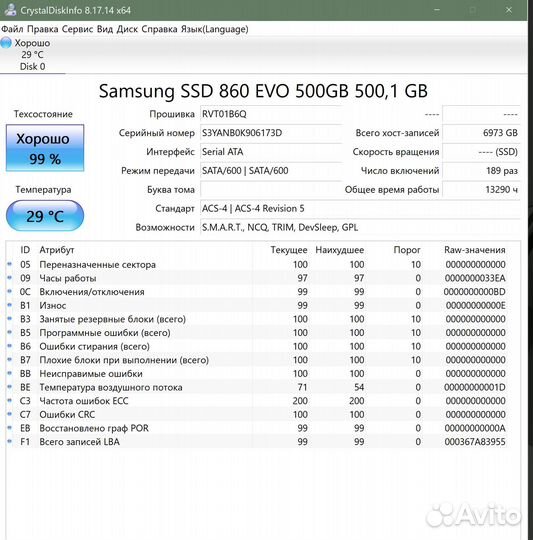Click the serial number field S3YANB0K906173D
This screenshot has width=533, height=540.
(271, 133)
